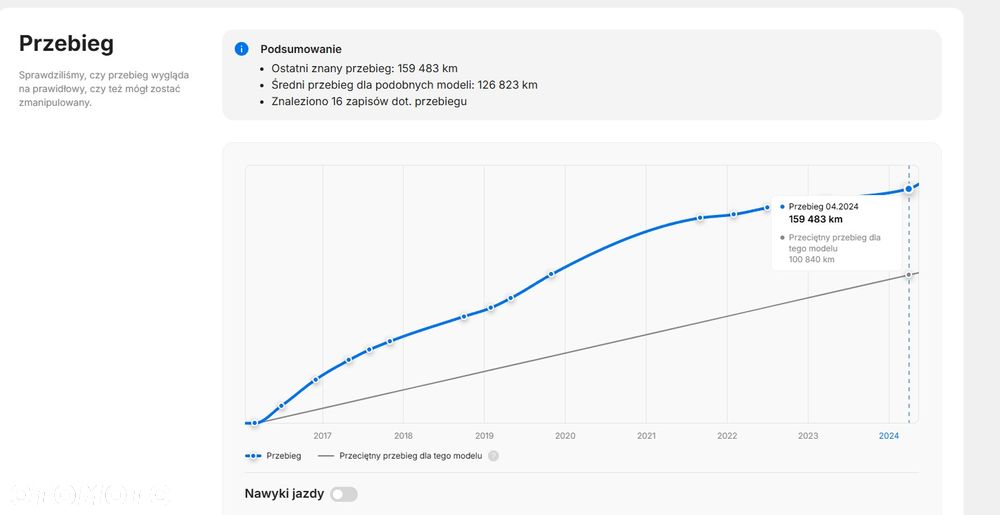Viewport: 1000px width, 515px height.
Task: Click the 159 483 km value in the tooltip
Action: click(816, 219)
